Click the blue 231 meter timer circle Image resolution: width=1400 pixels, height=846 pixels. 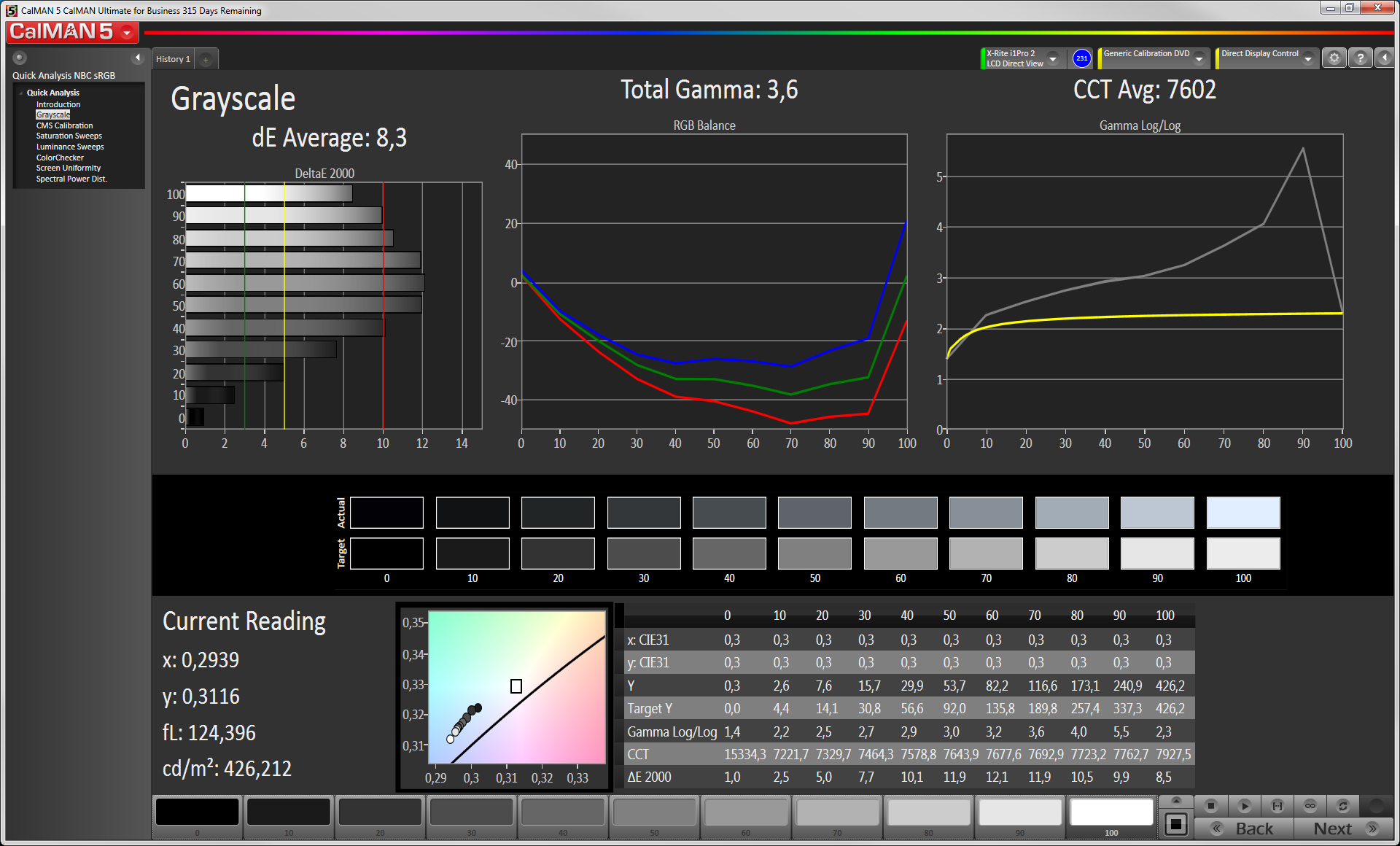tap(1081, 58)
